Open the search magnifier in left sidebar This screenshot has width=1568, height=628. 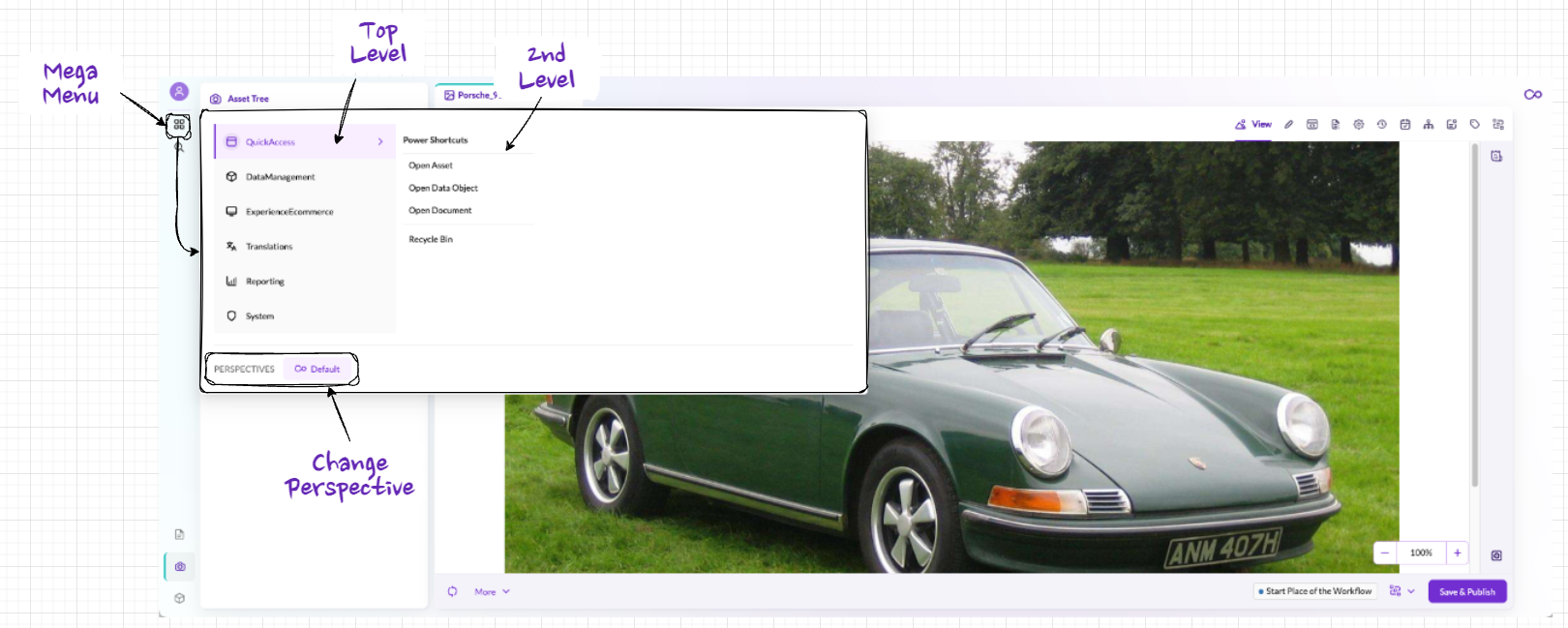(x=179, y=147)
